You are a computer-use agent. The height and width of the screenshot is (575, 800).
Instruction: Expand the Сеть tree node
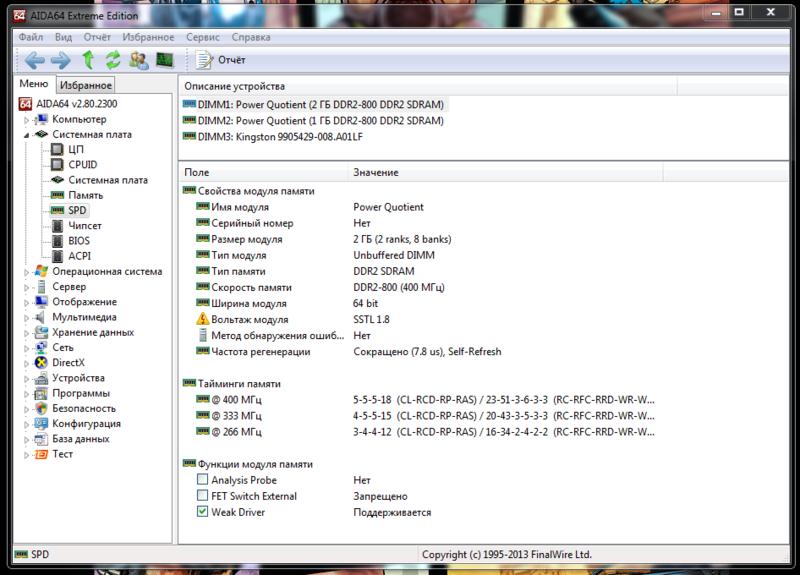pos(27,348)
